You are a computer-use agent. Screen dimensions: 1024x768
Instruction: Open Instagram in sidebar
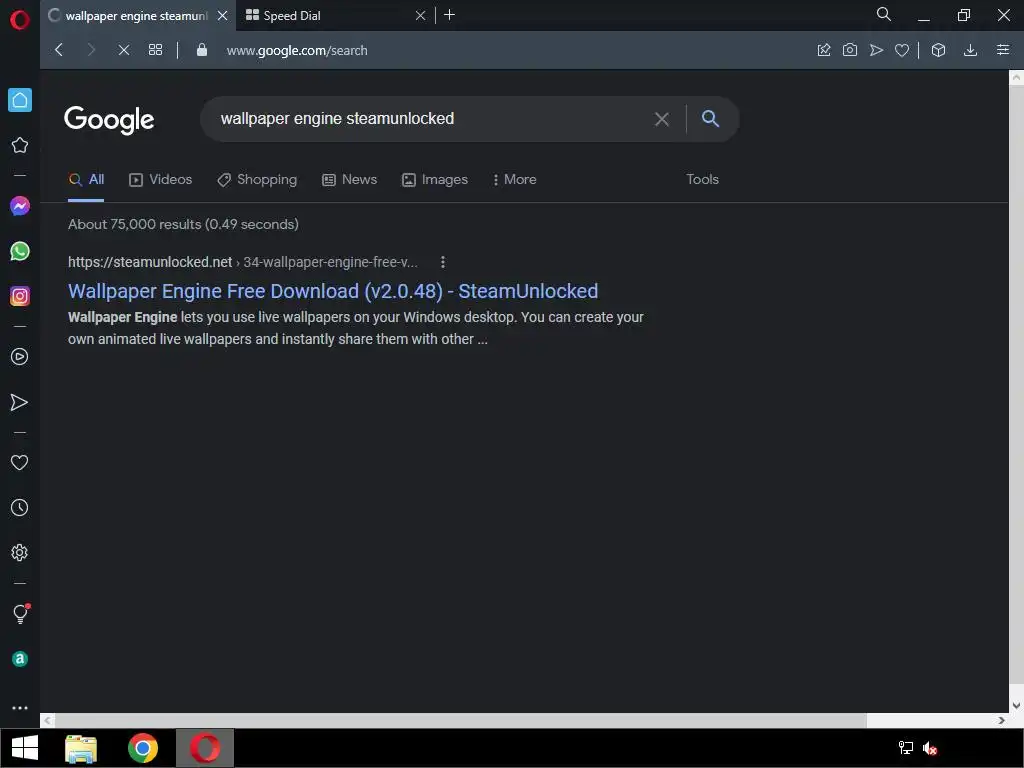(20, 296)
